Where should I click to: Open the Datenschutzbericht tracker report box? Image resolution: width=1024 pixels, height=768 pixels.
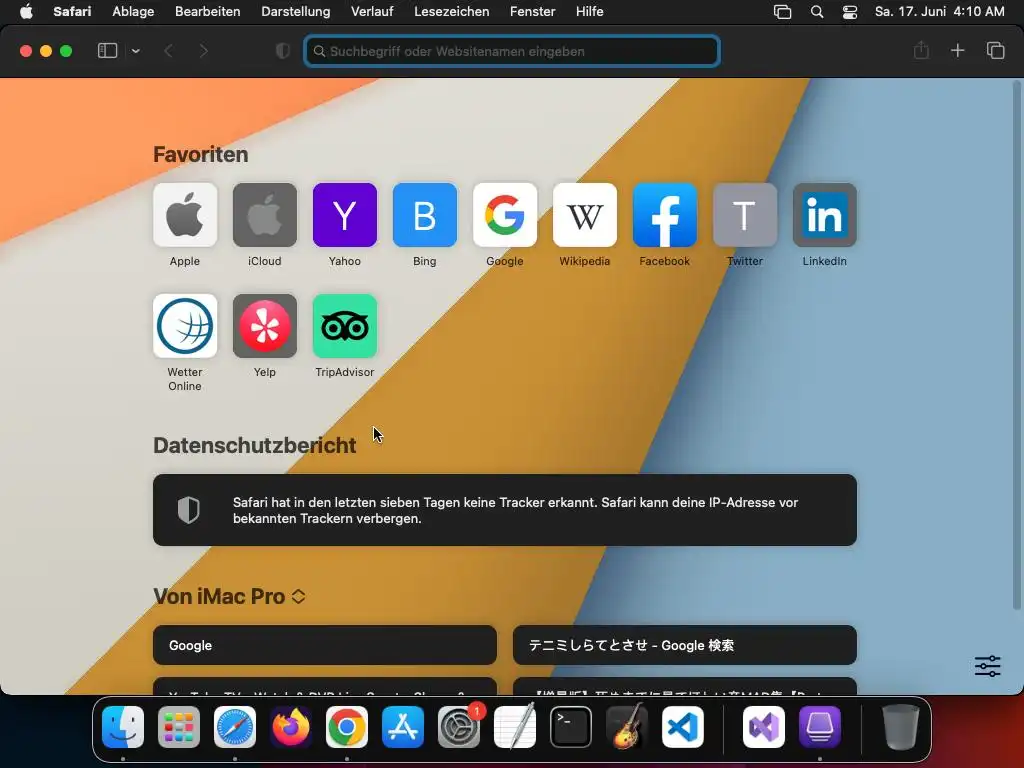click(505, 510)
